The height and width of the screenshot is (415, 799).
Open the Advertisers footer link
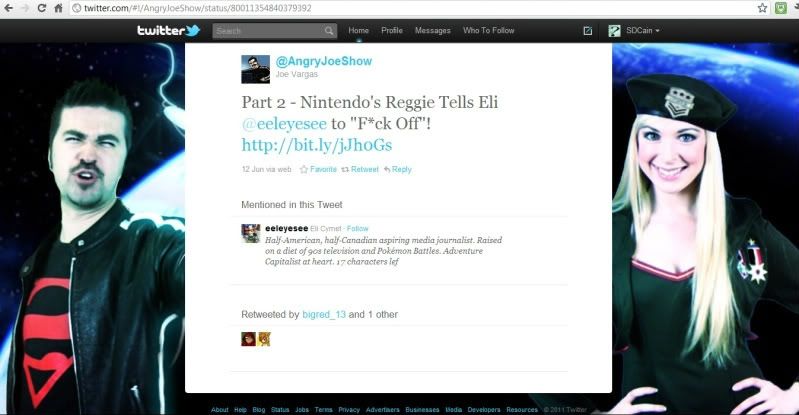click(383, 409)
